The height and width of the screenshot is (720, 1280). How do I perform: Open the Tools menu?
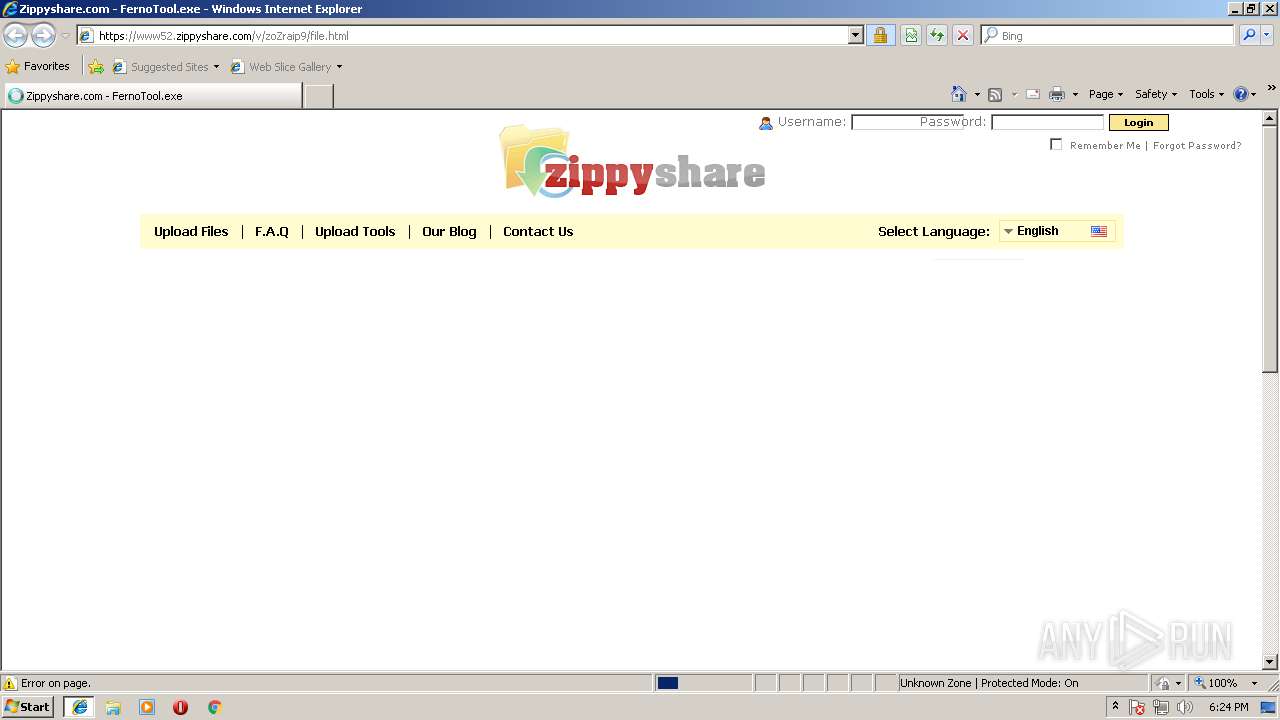click(x=1206, y=94)
